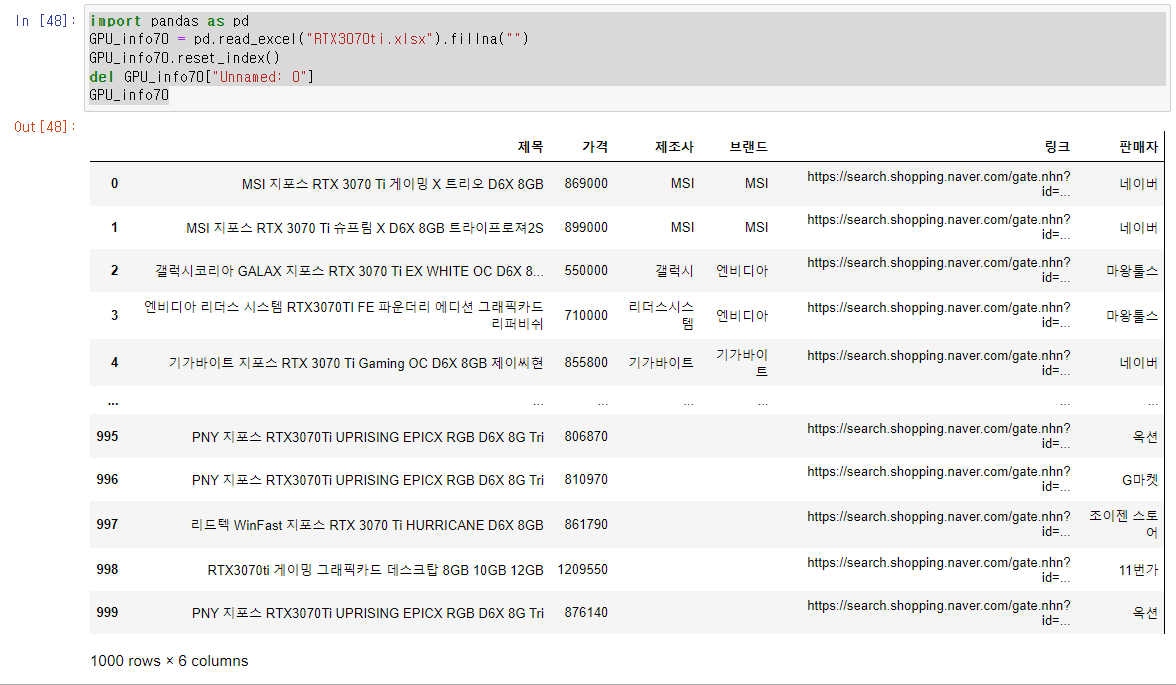Click the del GPU_info70 code line
The height and width of the screenshot is (685, 1176).
(201, 77)
